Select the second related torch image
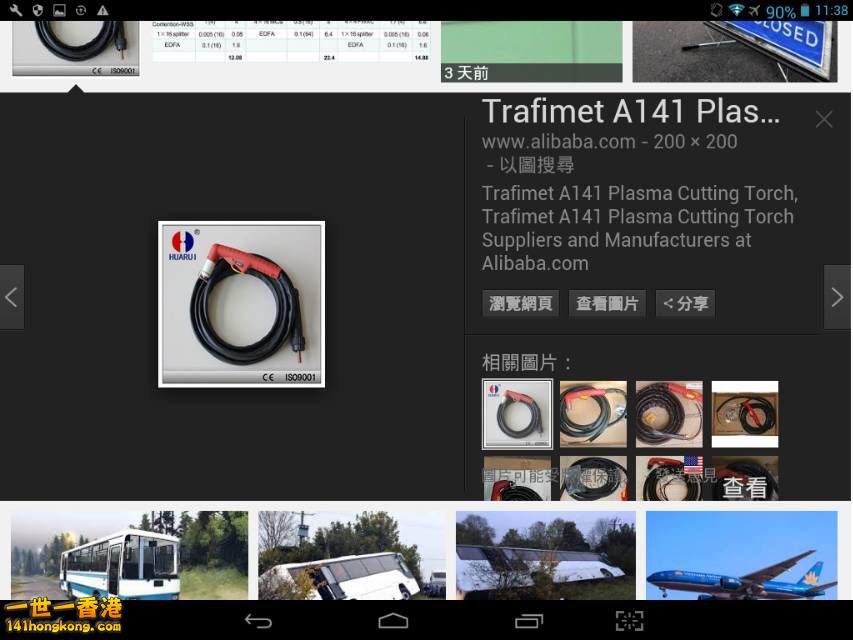The height and width of the screenshot is (640, 853). click(x=593, y=414)
